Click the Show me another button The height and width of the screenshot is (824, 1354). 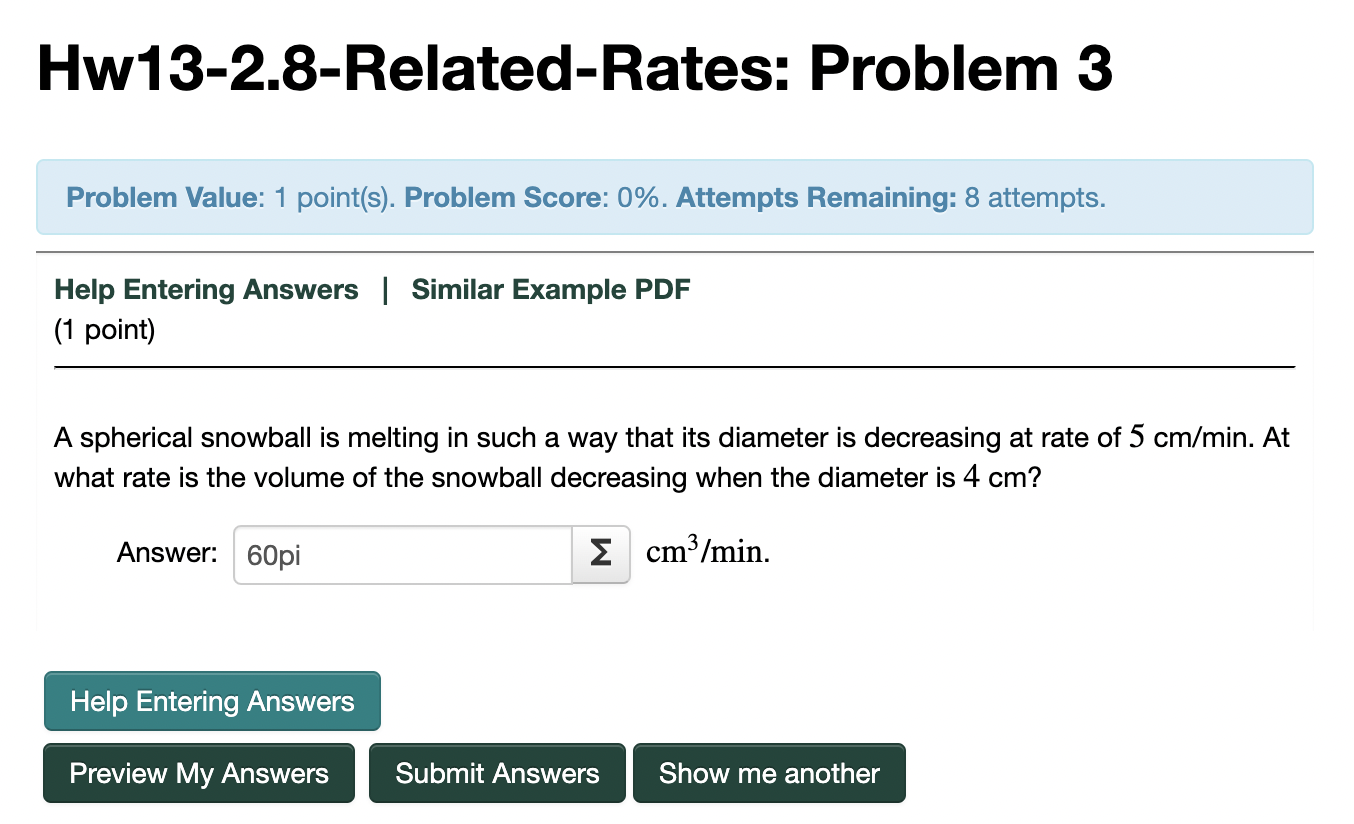tap(769, 773)
